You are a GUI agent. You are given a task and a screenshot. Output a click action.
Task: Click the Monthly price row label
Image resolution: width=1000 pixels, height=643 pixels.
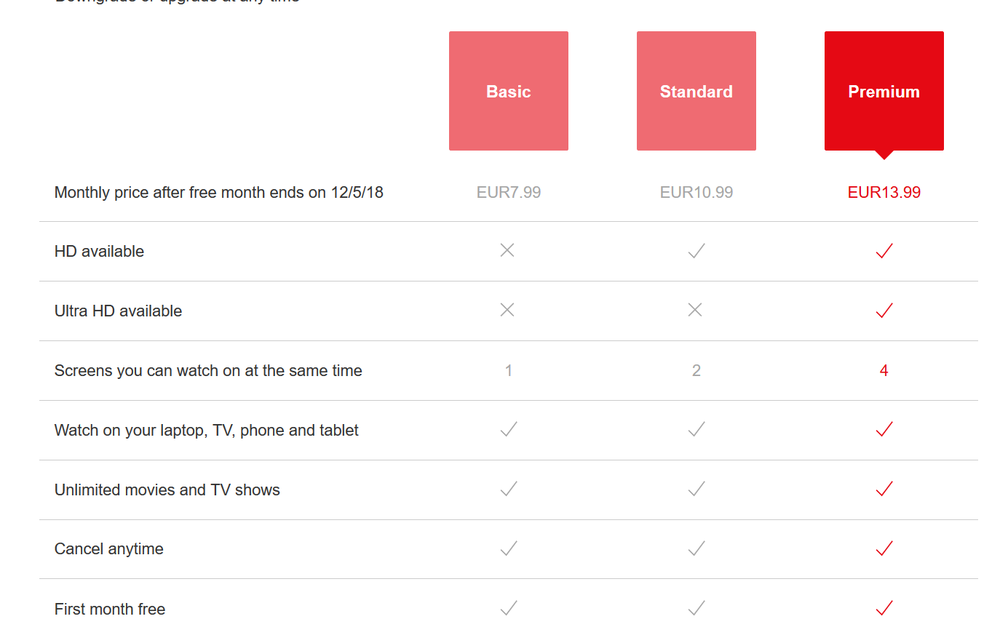pyautogui.click(x=218, y=192)
